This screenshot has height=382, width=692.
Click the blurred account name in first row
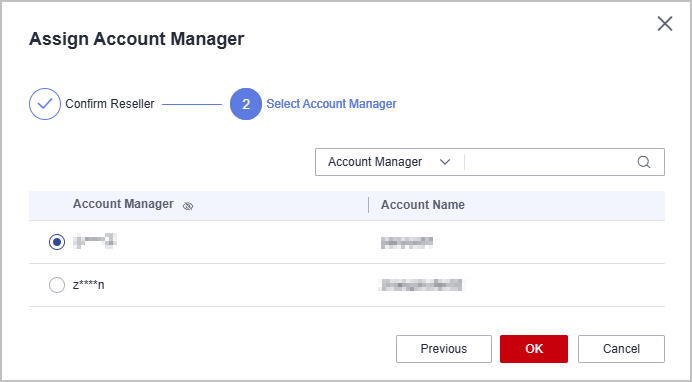[407, 242]
